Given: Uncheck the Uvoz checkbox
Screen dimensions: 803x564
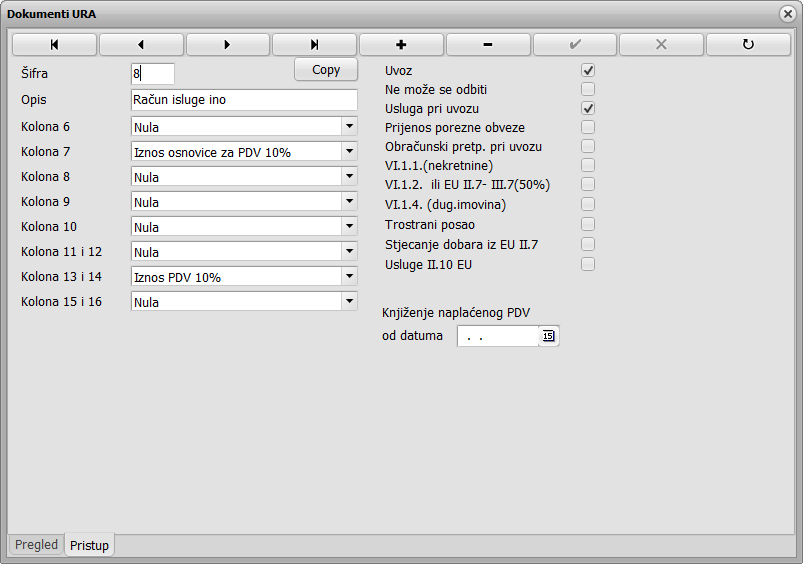Looking at the screenshot, I should tap(588, 71).
